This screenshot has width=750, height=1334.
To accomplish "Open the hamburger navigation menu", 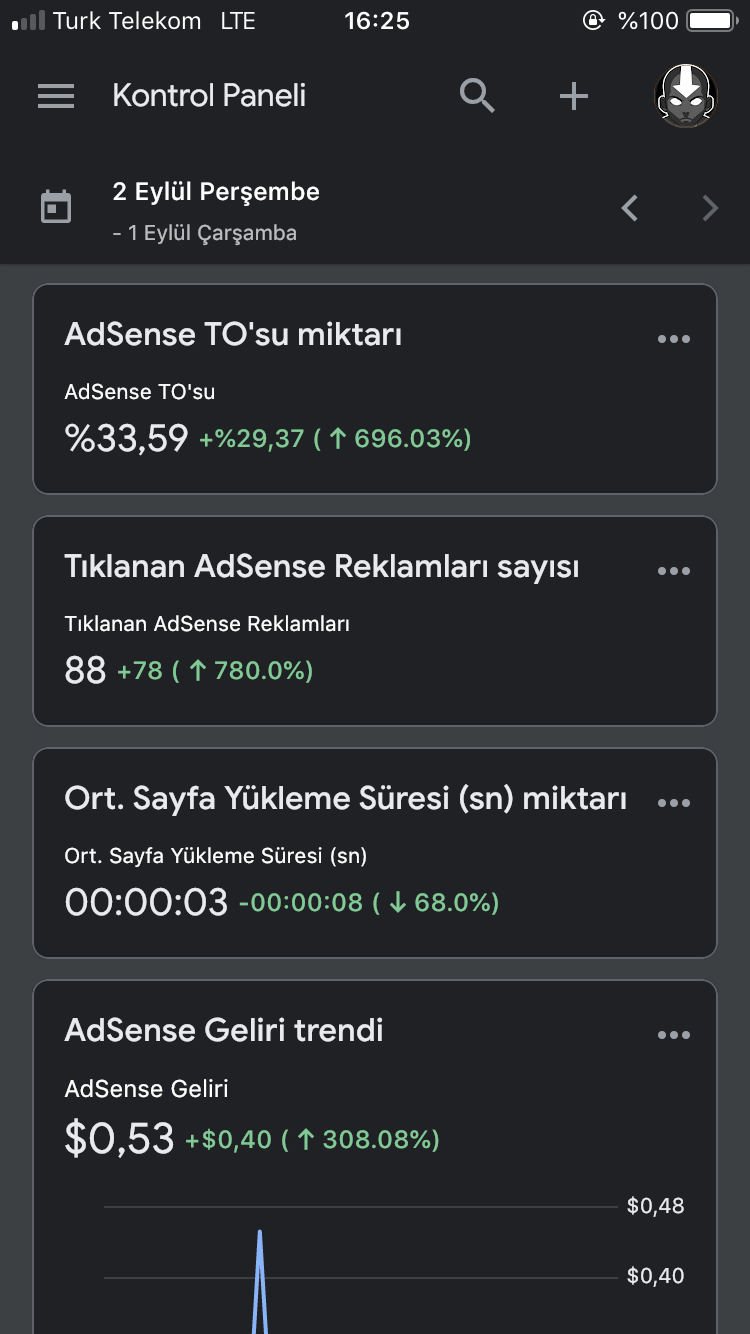I will point(56,96).
